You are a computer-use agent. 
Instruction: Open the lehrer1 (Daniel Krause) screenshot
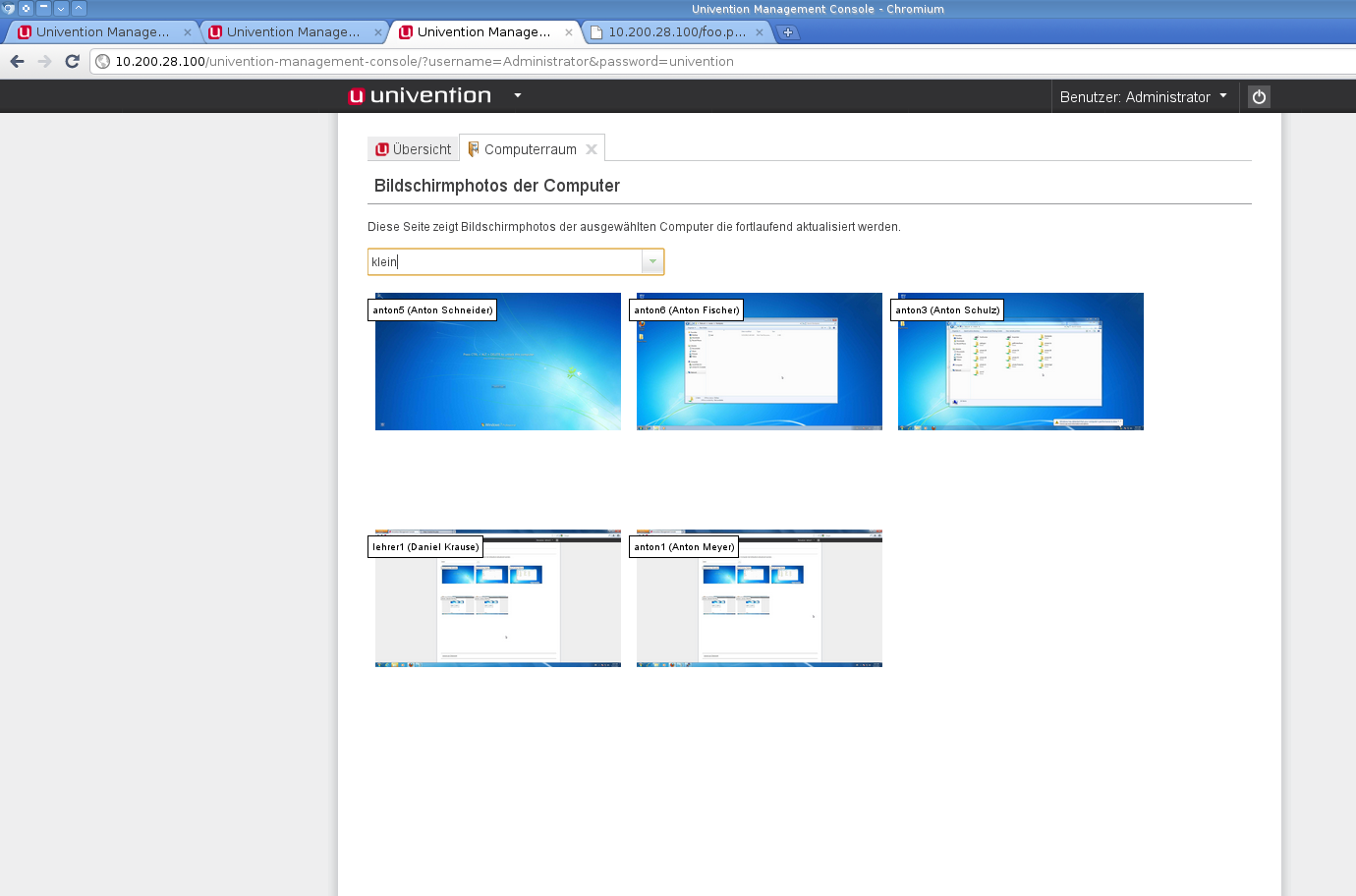pyautogui.click(x=498, y=598)
